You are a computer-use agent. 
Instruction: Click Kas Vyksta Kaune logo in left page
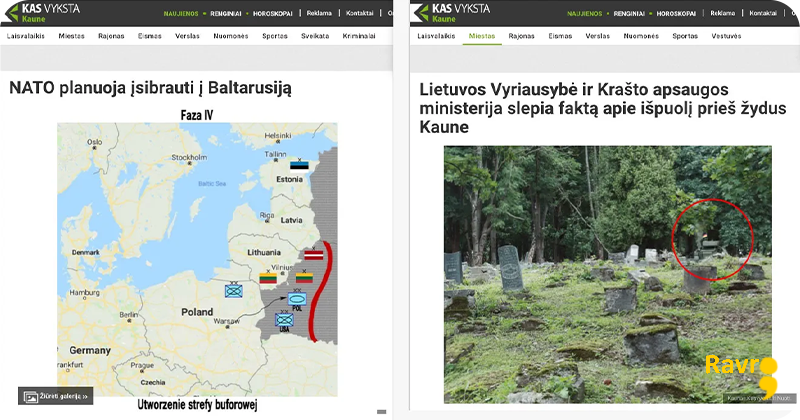pyautogui.click(x=42, y=13)
